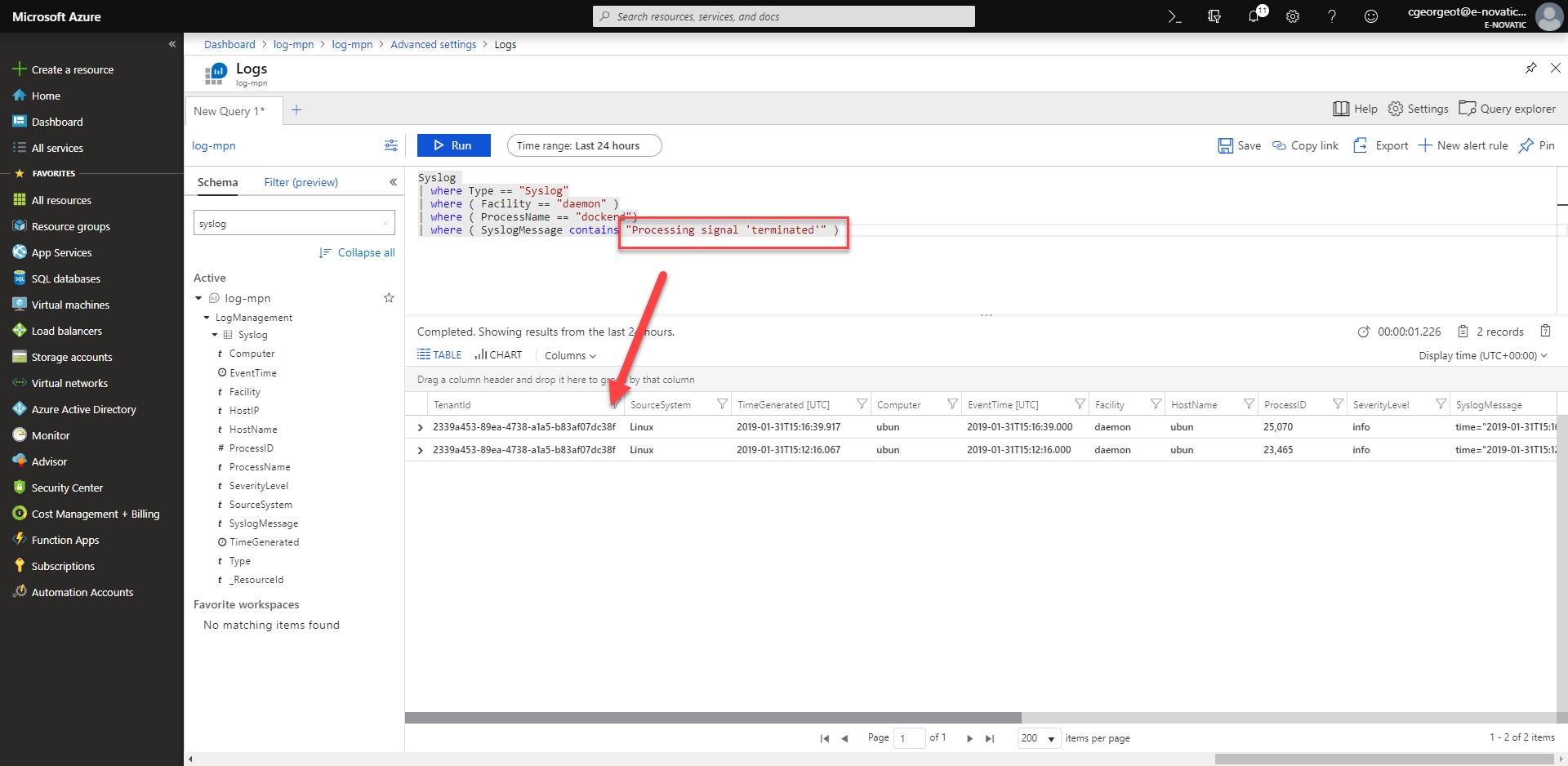
Task: Select the SyslogMessage schema field
Action: tap(264, 523)
